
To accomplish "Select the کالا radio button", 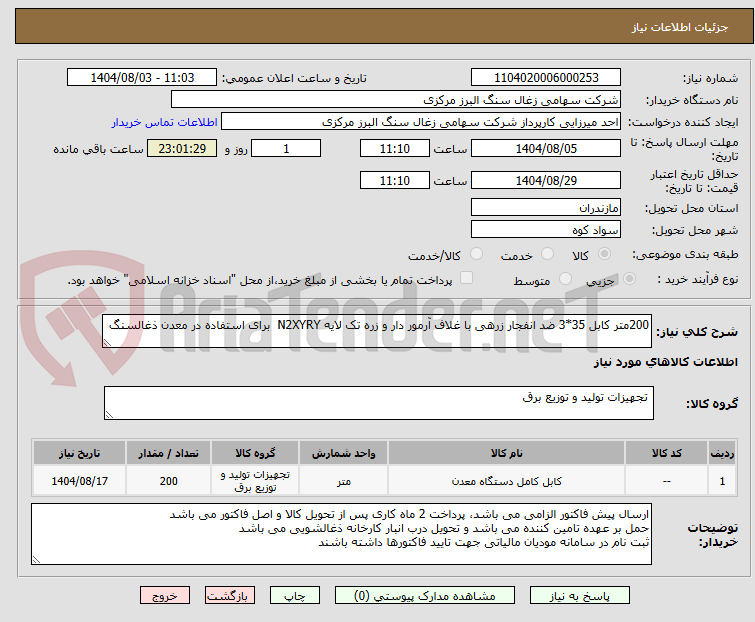I will [604, 253].
